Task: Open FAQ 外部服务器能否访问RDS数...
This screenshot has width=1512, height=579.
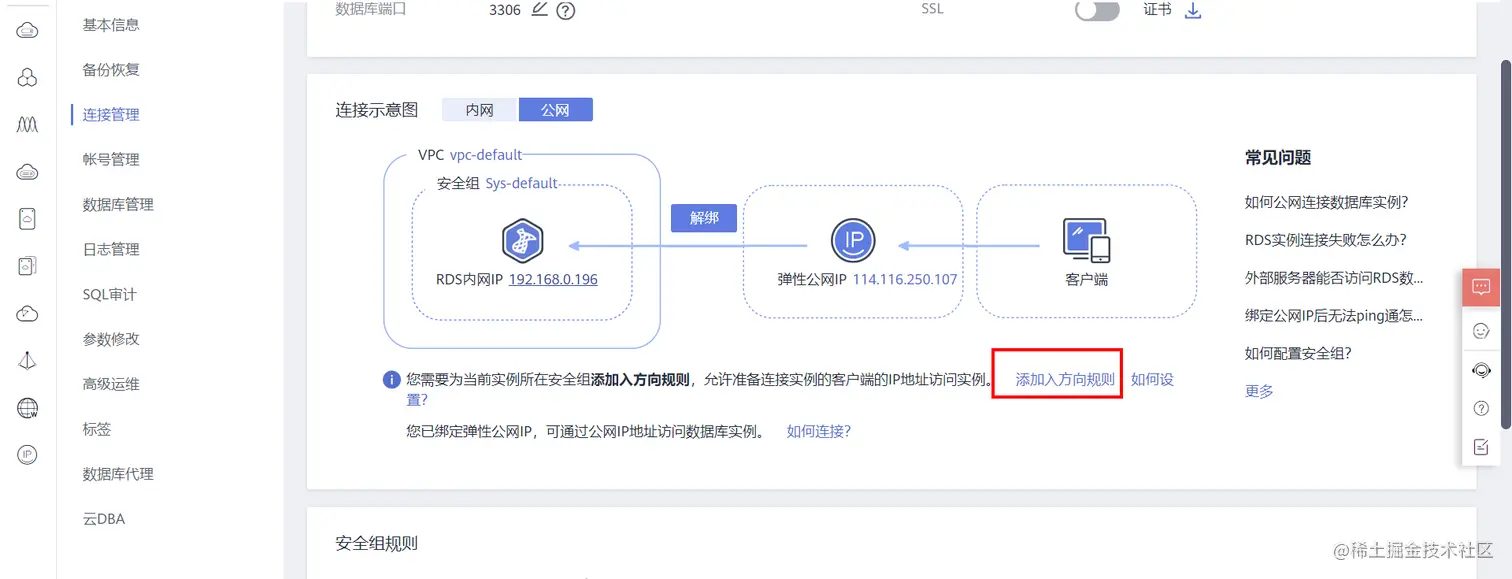Action: point(1334,278)
